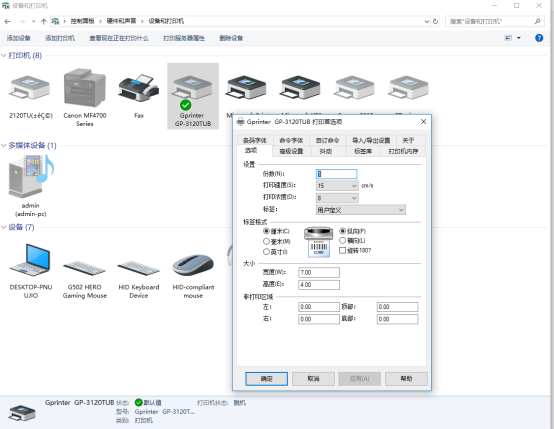
Task: Click the 份数(N) copies input field
Action: tap(336, 174)
